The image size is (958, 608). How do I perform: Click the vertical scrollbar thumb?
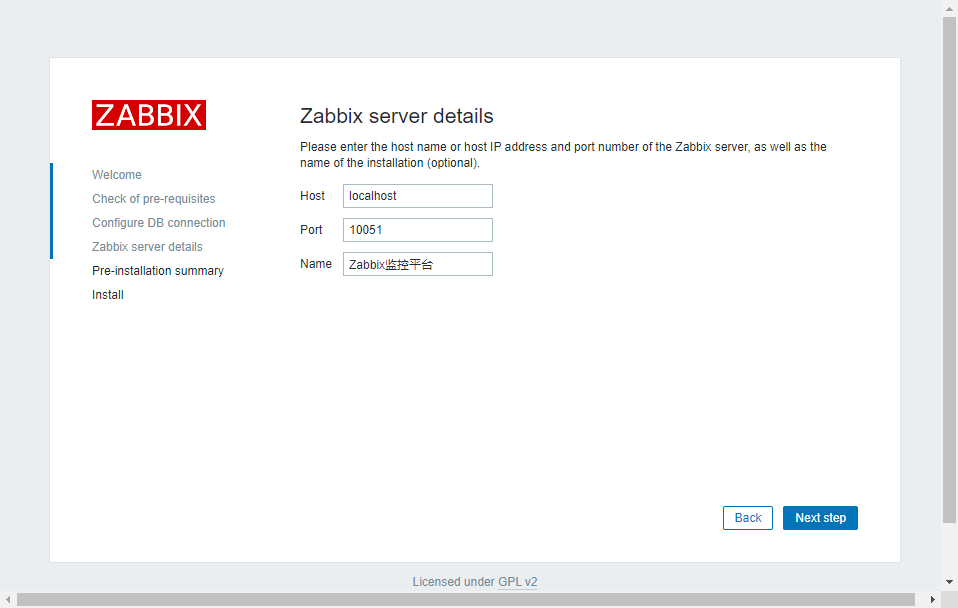[949, 270]
